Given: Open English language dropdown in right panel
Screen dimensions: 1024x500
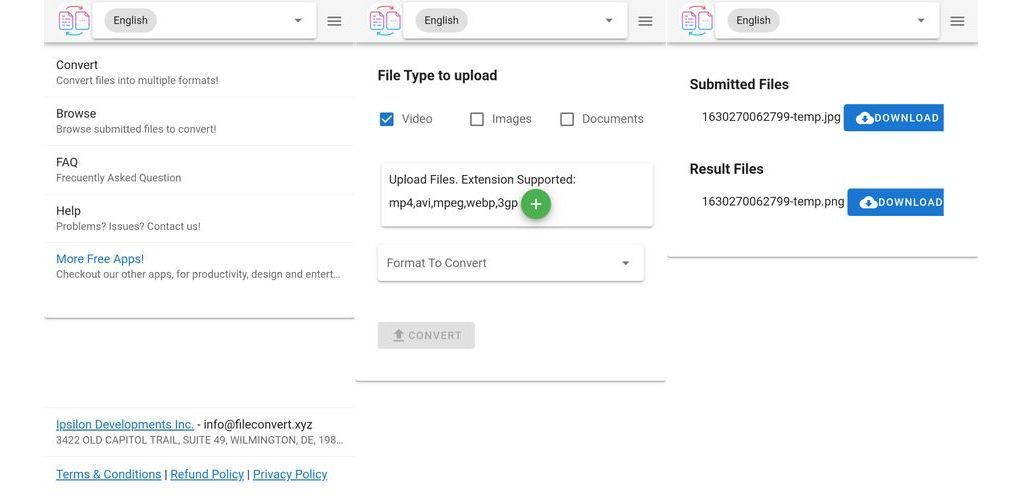Looking at the screenshot, I should click(x=827, y=20).
